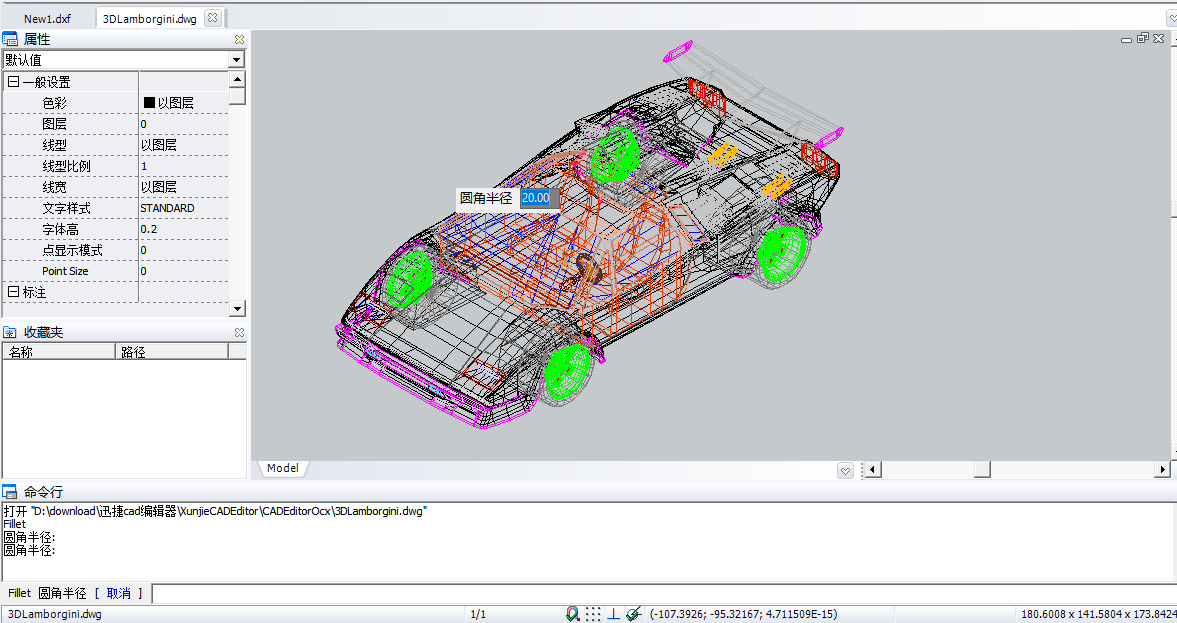The height and width of the screenshot is (623, 1177).
Task: Click the 圆角半径 option in command prompt
Action: pos(62,594)
